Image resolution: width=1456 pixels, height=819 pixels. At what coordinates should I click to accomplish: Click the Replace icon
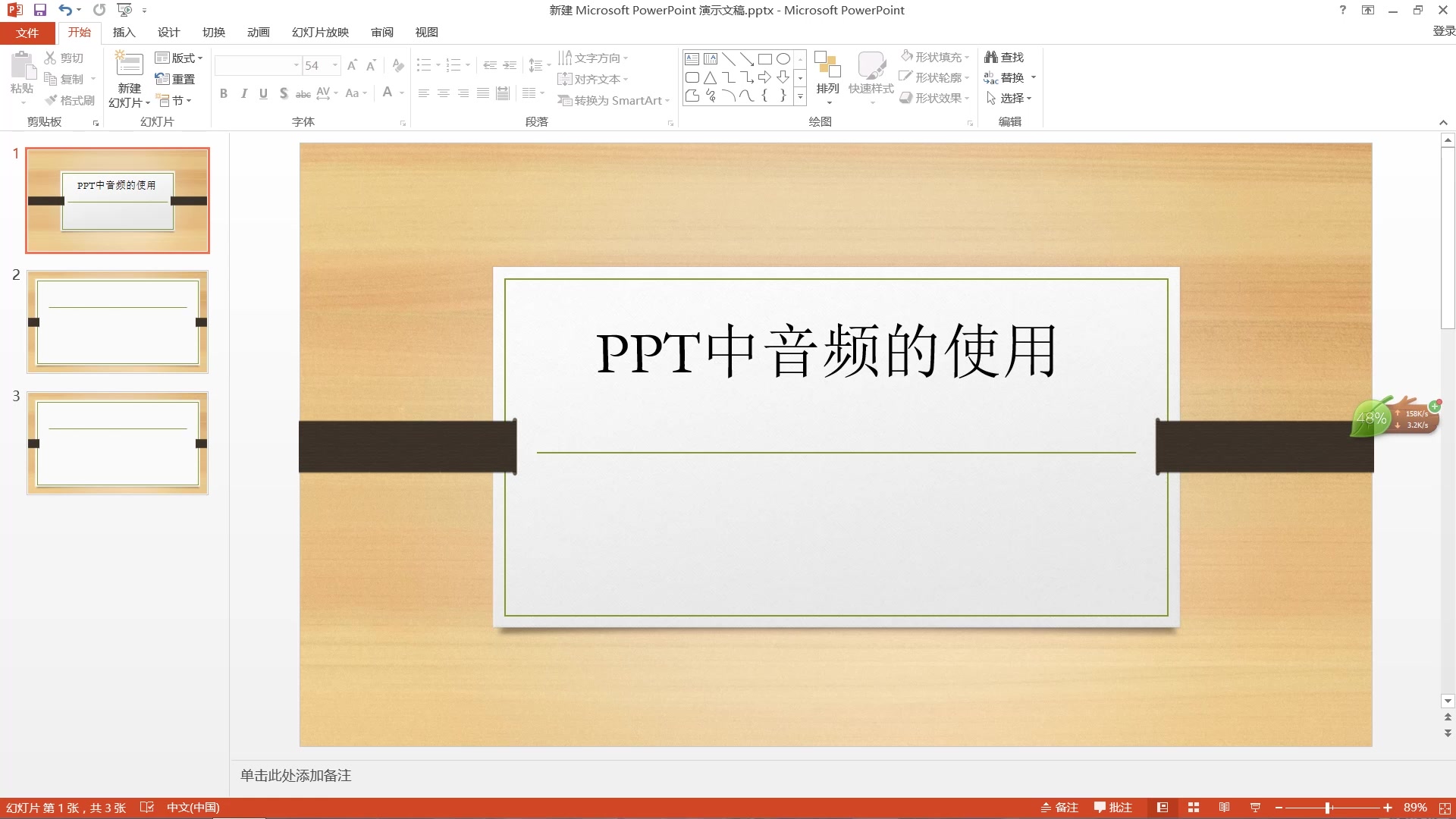tap(1011, 77)
